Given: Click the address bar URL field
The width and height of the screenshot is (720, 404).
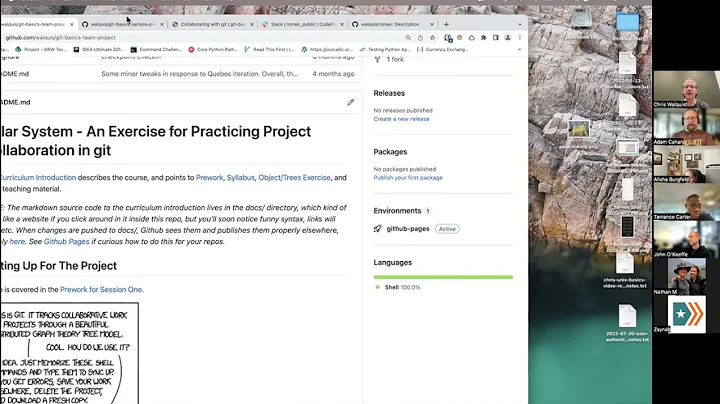Looking at the screenshot, I should pos(202,38).
